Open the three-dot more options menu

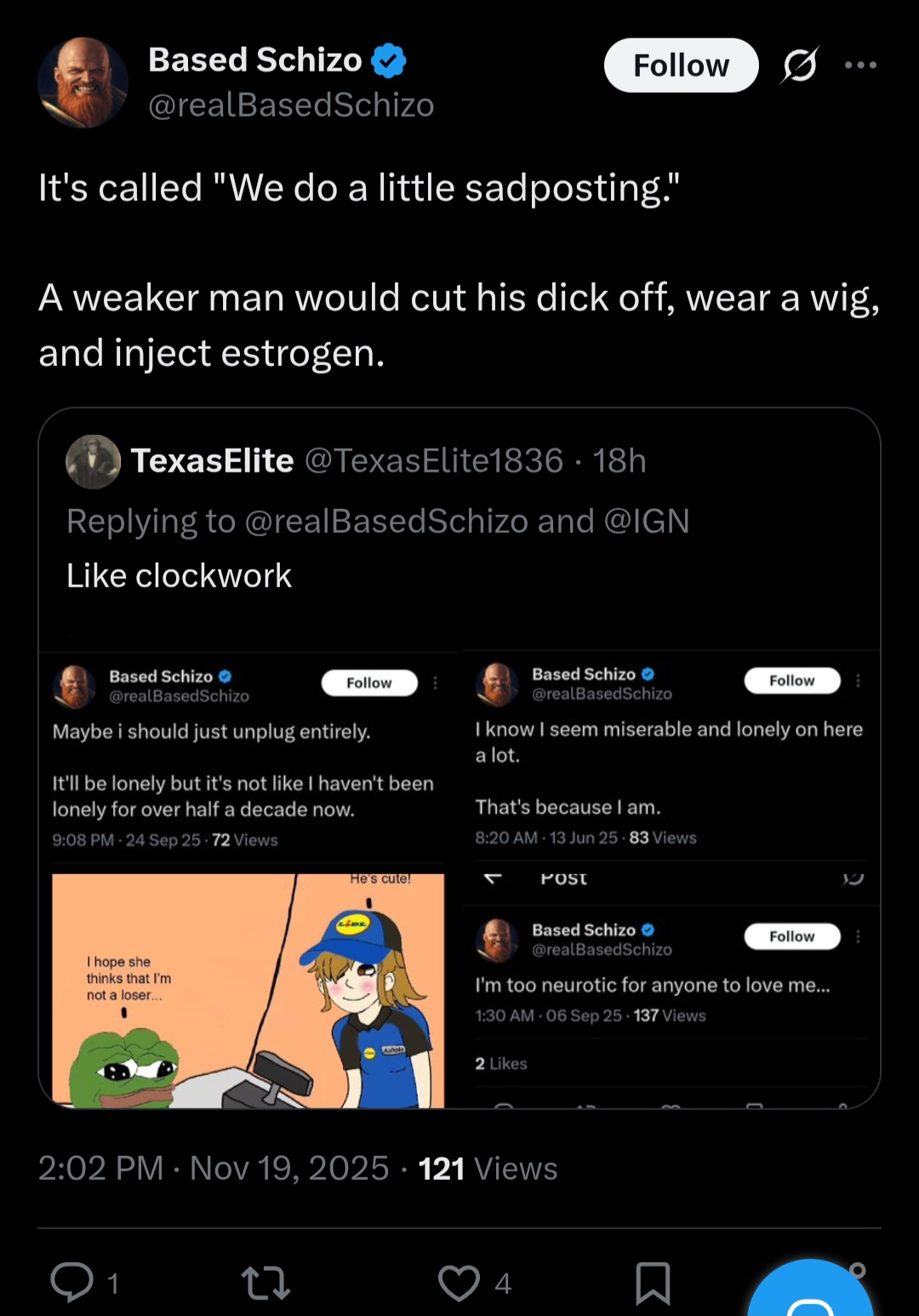(860, 66)
